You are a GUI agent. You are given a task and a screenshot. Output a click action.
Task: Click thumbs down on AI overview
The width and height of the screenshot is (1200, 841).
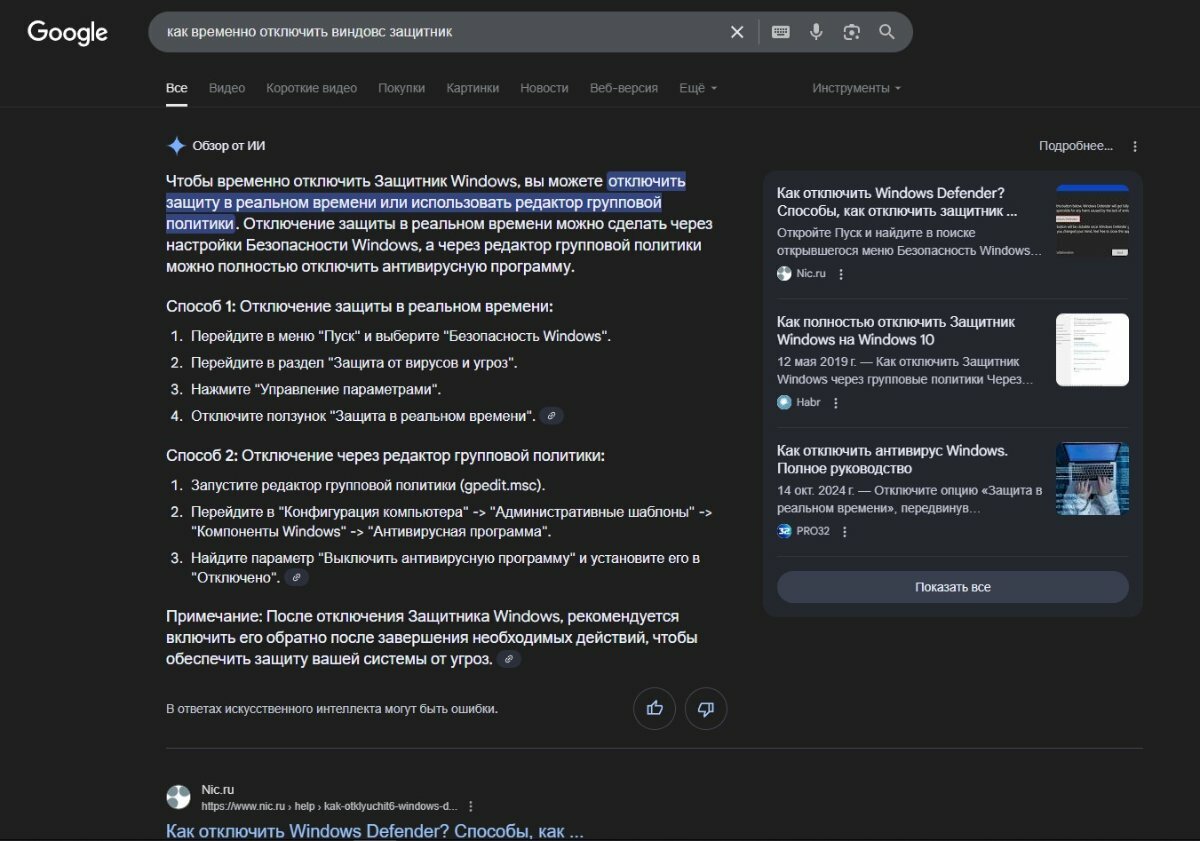[x=706, y=709]
